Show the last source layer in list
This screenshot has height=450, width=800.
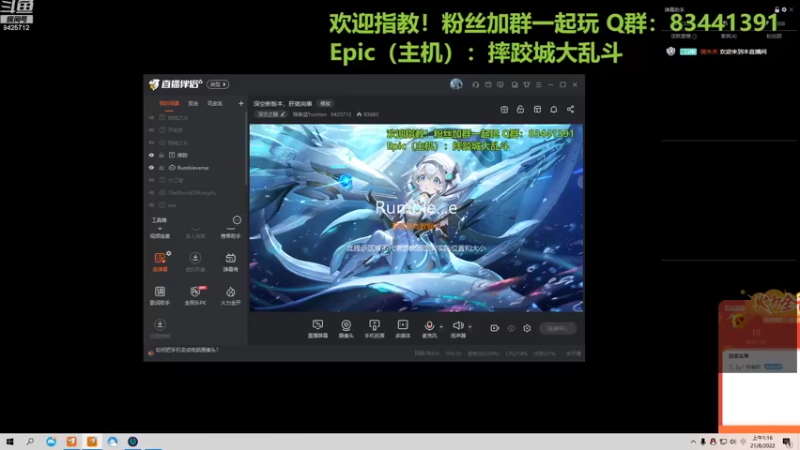(x=152, y=205)
